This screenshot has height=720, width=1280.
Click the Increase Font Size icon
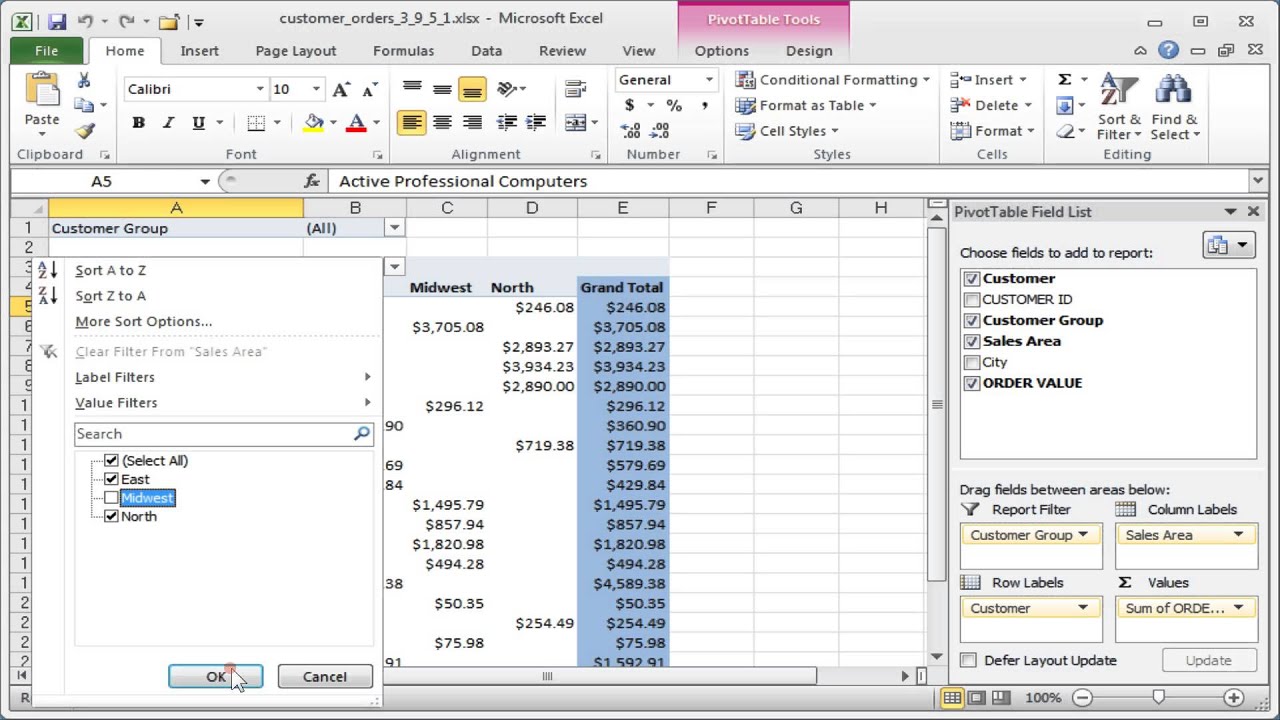[x=342, y=89]
